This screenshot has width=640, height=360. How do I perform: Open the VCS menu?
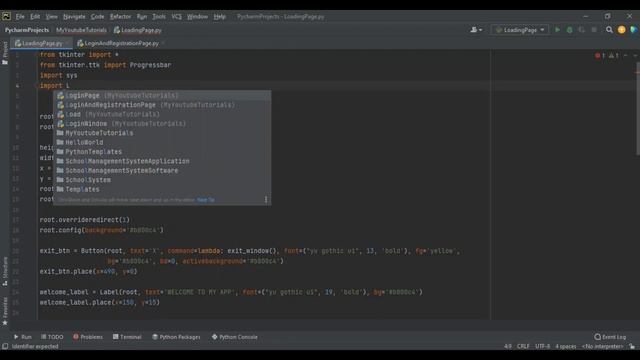(x=176, y=16)
